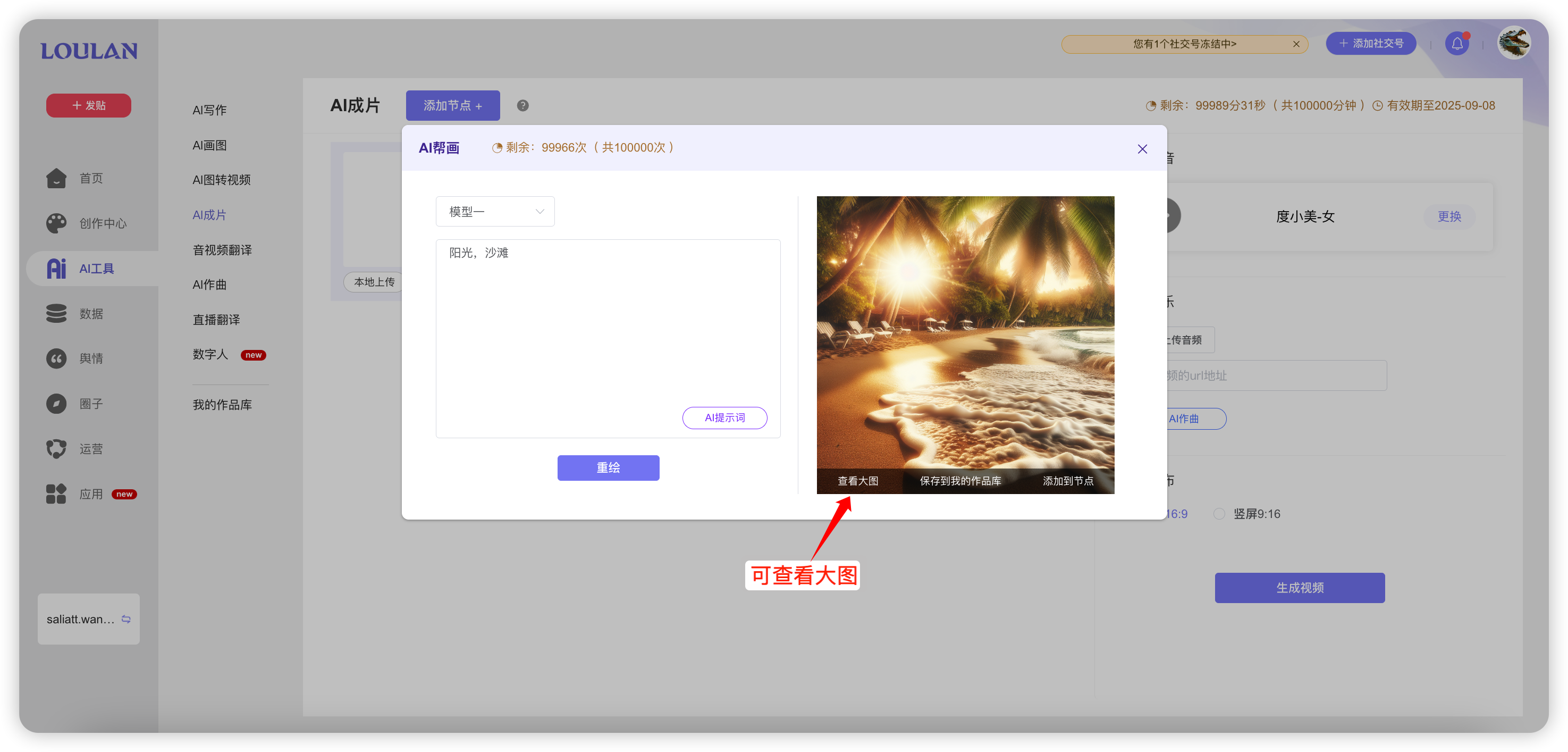Switch account via saliatt.wan swap icon
The height and width of the screenshot is (752, 1568).
pos(126,619)
